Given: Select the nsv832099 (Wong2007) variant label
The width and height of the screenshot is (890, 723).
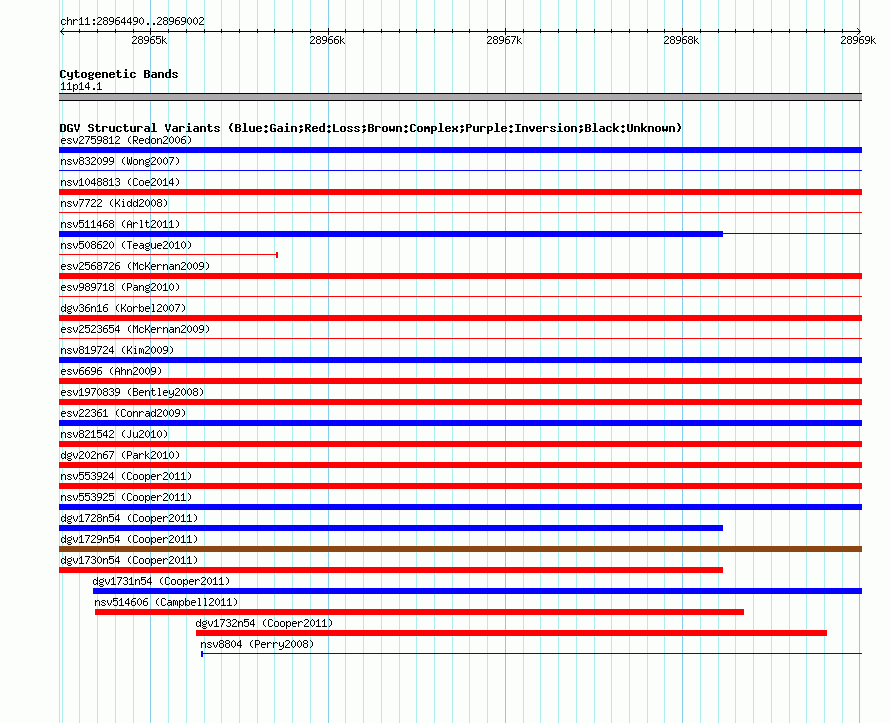Looking at the screenshot, I should 120,161.
